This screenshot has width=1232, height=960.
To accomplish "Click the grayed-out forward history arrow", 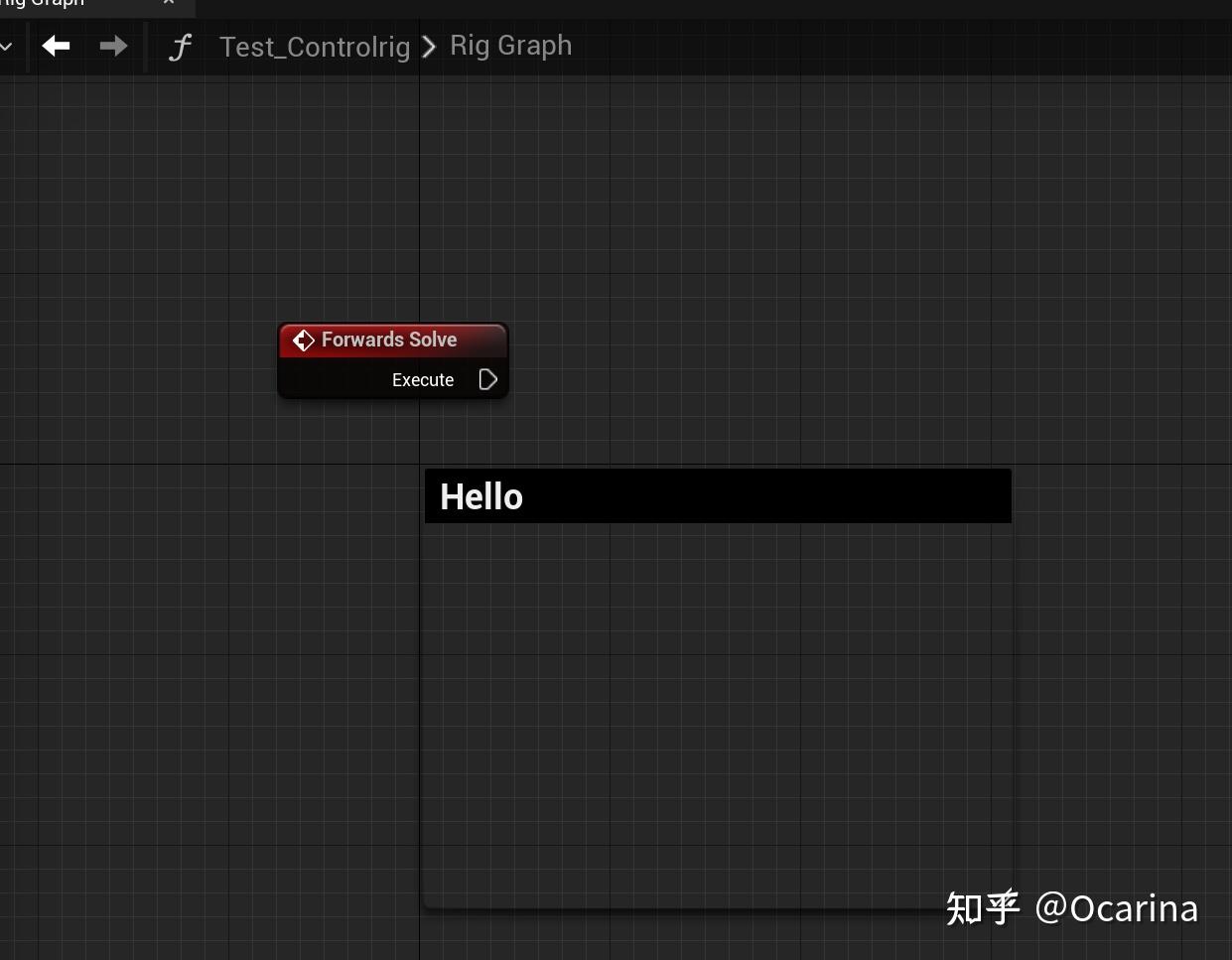I will click(x=112, y=46).
